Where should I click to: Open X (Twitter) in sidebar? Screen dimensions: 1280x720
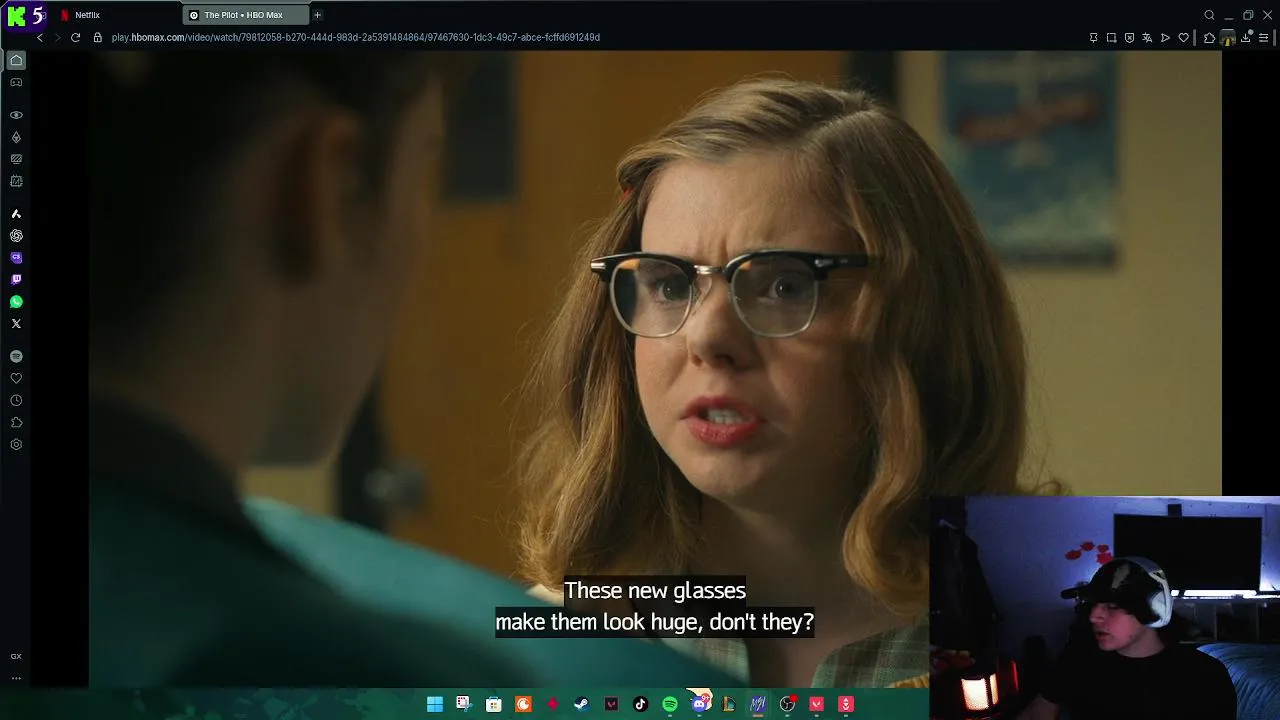pyautogui.click(x=16, y=324)
